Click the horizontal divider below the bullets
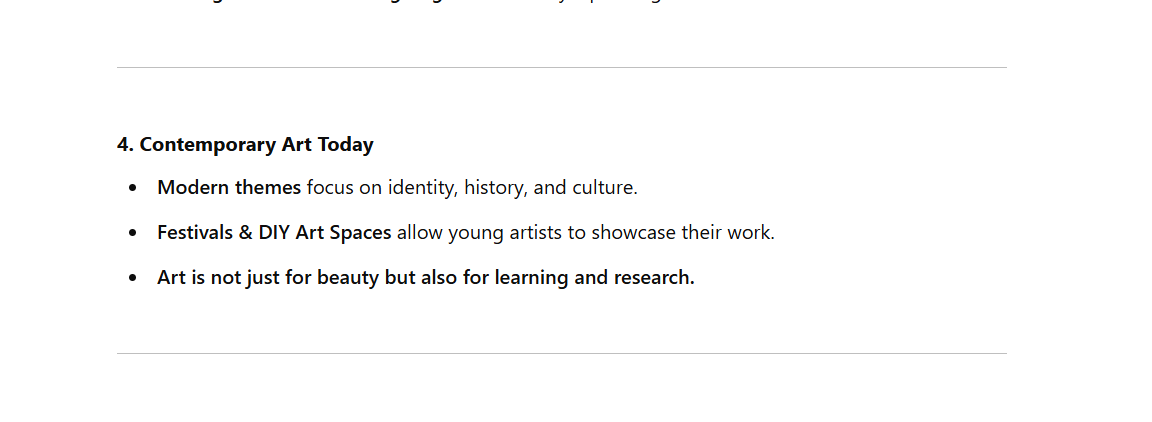This screenshot has width=1152, height=422. (561, 354)
